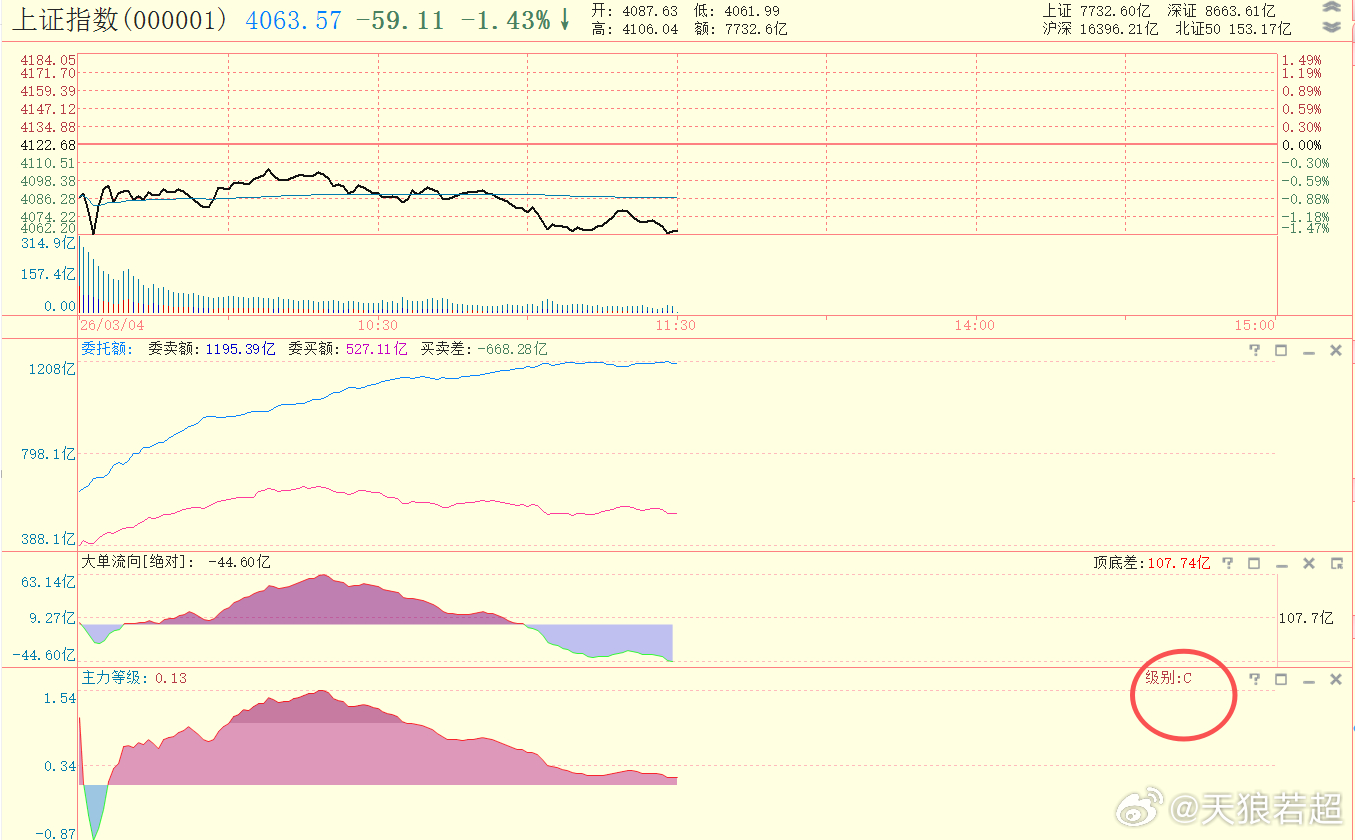
Task: Open help for the 大单流向 panel
Action: [x=1228, y=564]
